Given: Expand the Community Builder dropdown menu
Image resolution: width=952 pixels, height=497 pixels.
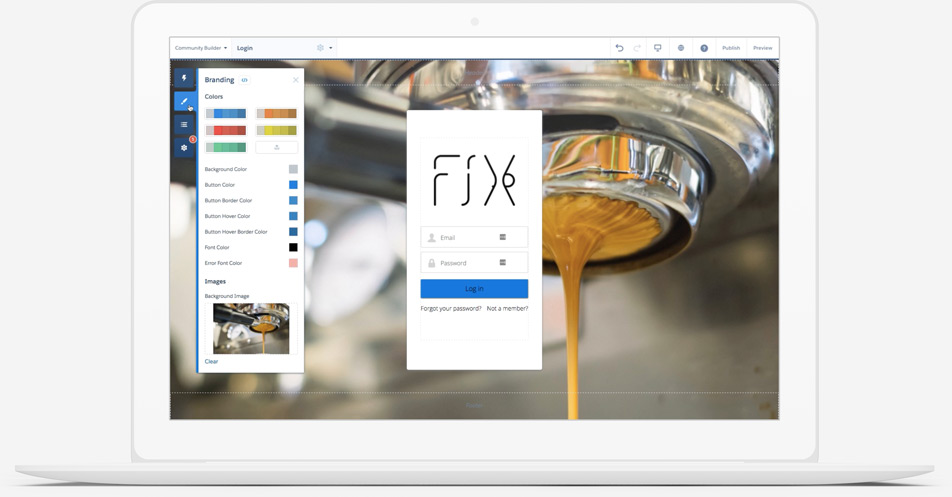Looking at the screenshot, I should click(x=200, y=48).
